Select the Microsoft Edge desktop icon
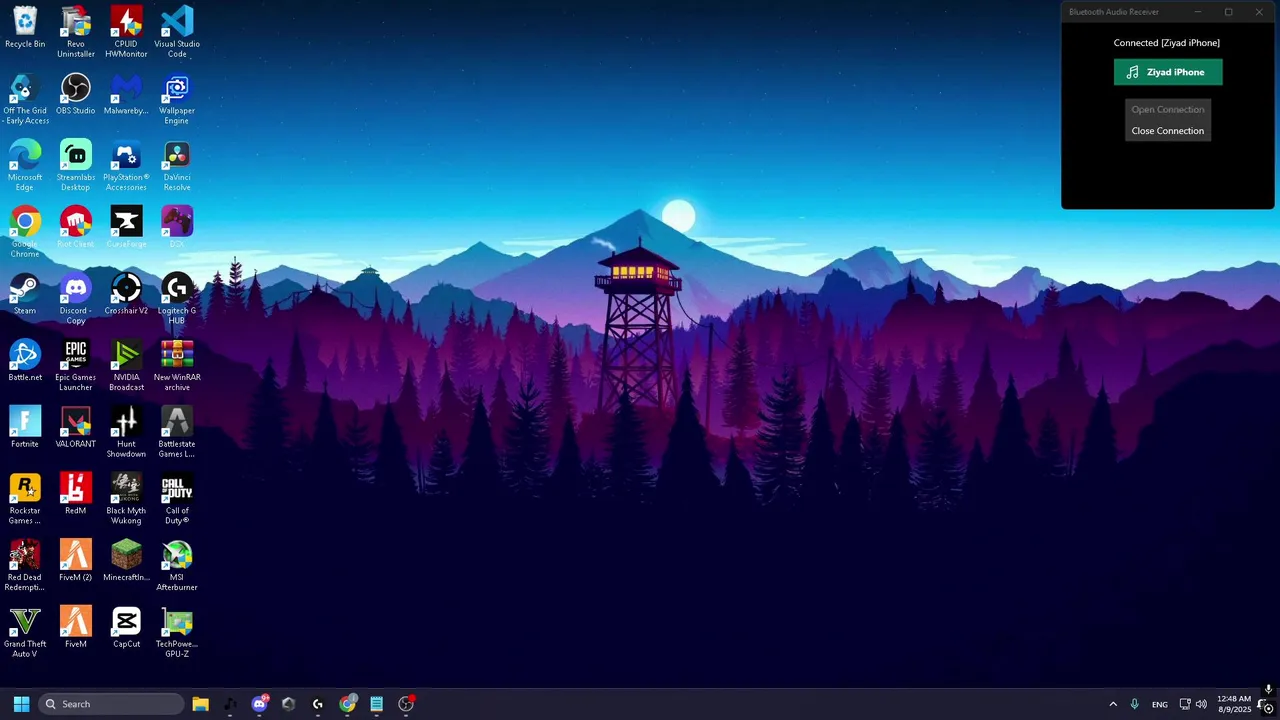Viewport: 1280px width, 720px height. click(25, 166)
